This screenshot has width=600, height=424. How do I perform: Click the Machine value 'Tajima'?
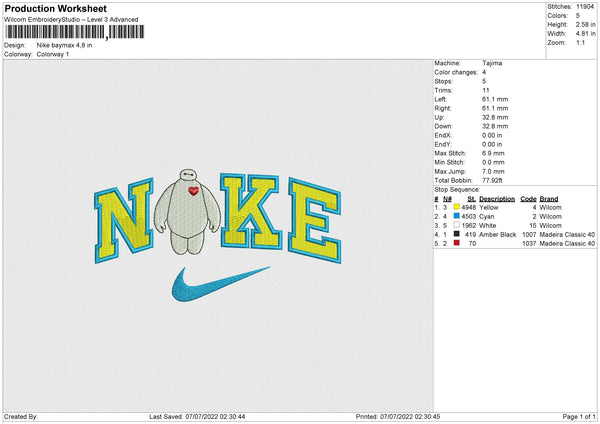tap(492, 63)
